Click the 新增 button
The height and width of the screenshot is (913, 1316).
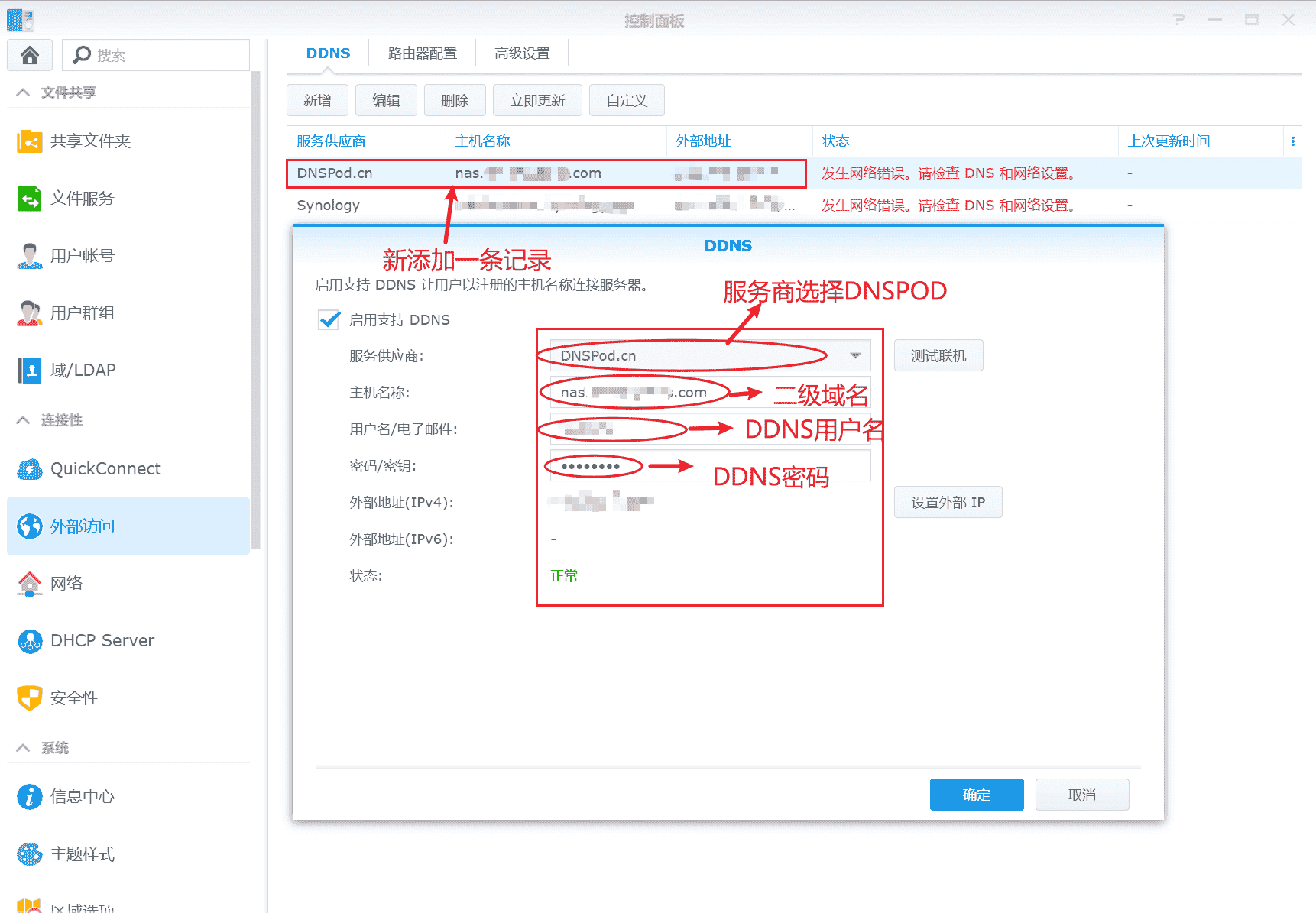point(317,100)
